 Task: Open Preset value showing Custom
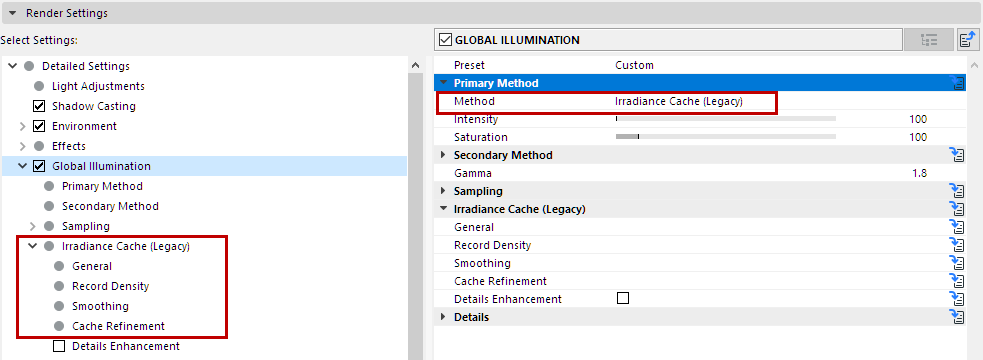point(634,65)
